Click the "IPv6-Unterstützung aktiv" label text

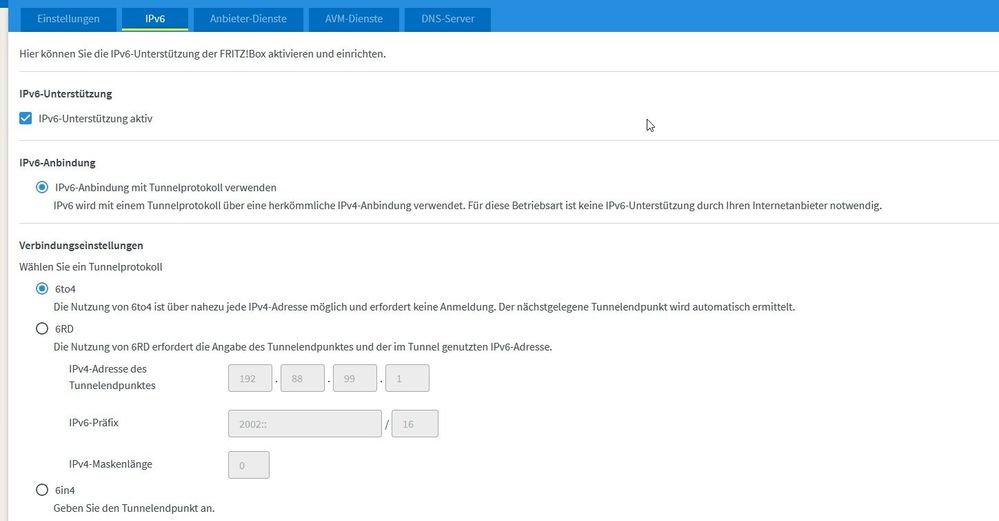[95, 119]
